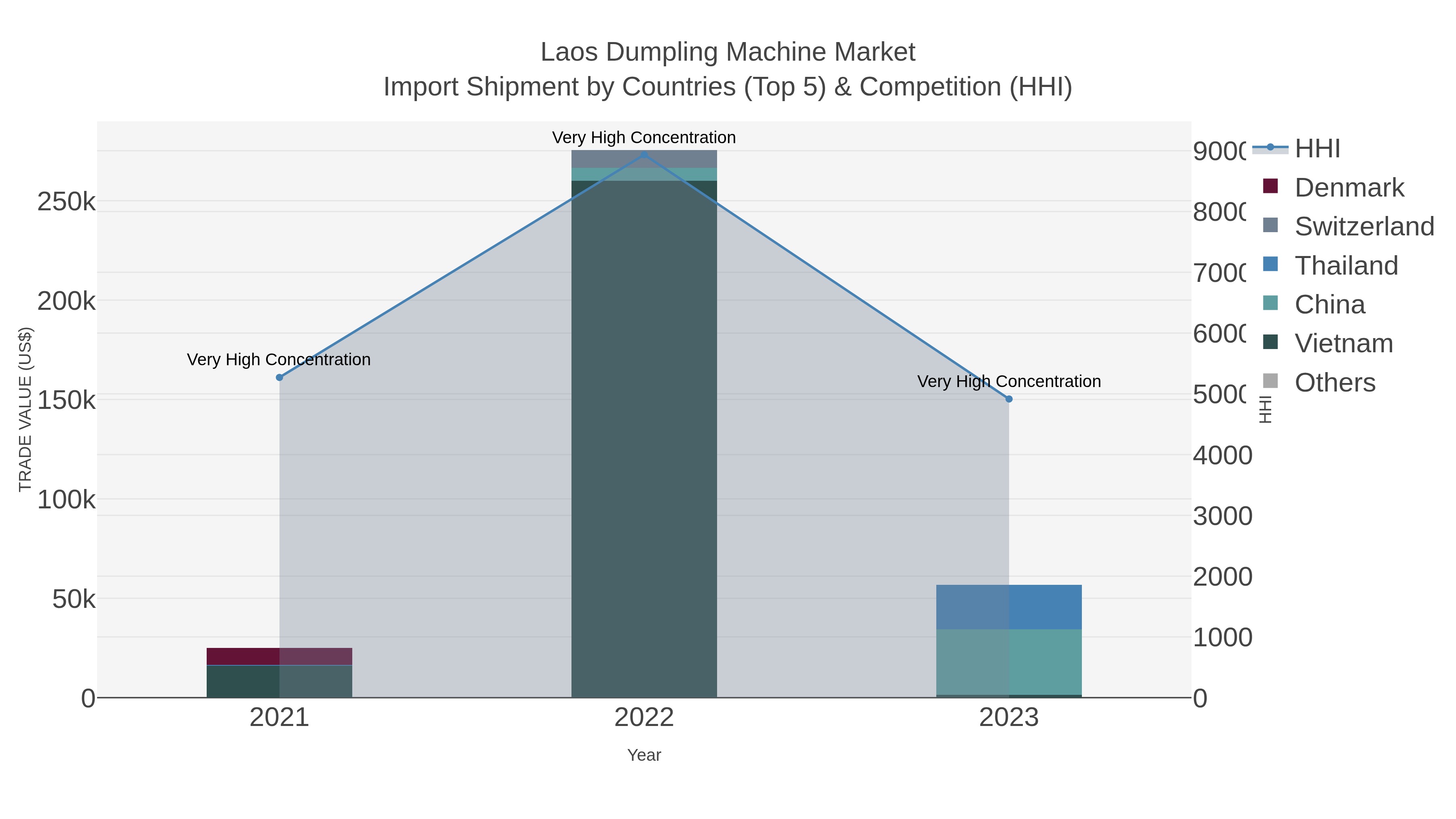Click the Thailand blue legend swatch

(1270, 264)
